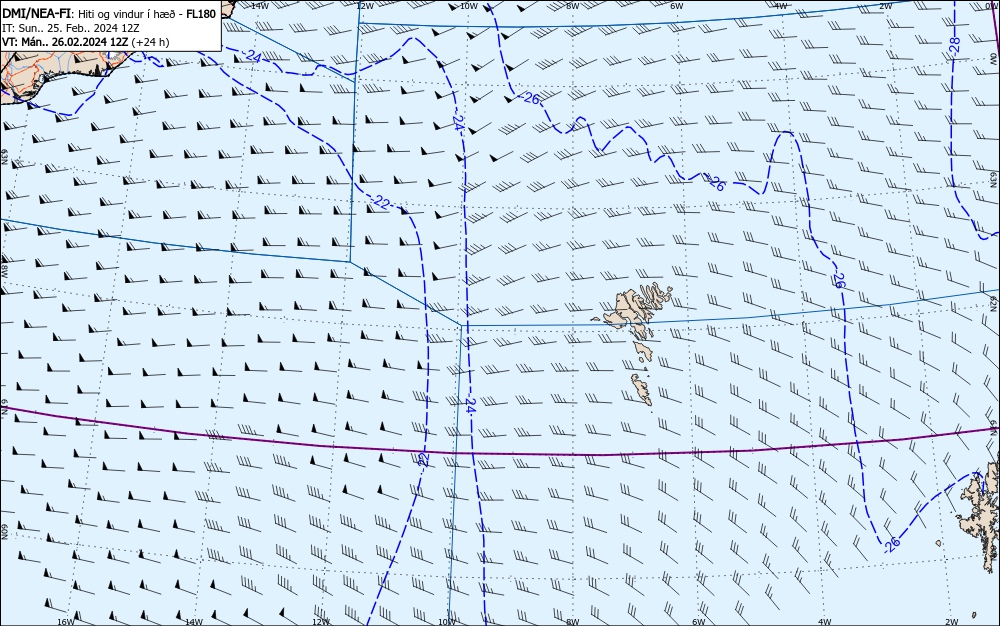Click the '60N' latitude label on the left edge
This screenshot has height=626, width=1000.
pos(4,532)
